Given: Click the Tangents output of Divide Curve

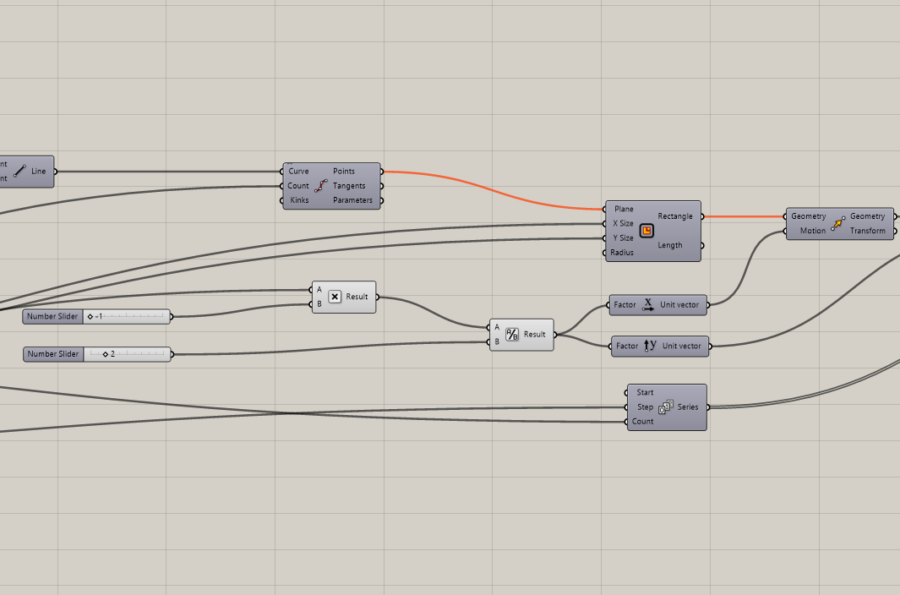Looking at the screenshot, I should 349,185.
